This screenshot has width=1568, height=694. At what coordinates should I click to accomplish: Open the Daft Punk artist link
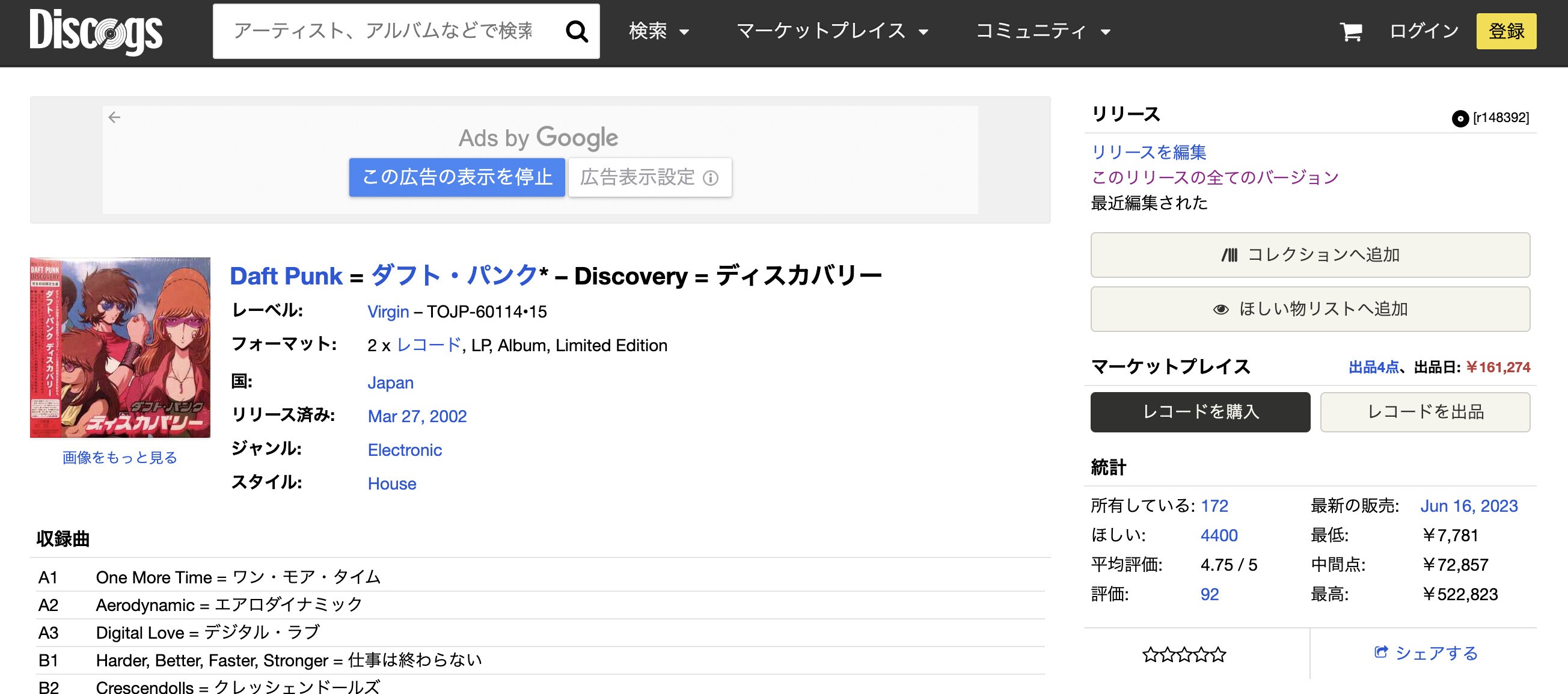pyautogui.click(x=286, y=277)
